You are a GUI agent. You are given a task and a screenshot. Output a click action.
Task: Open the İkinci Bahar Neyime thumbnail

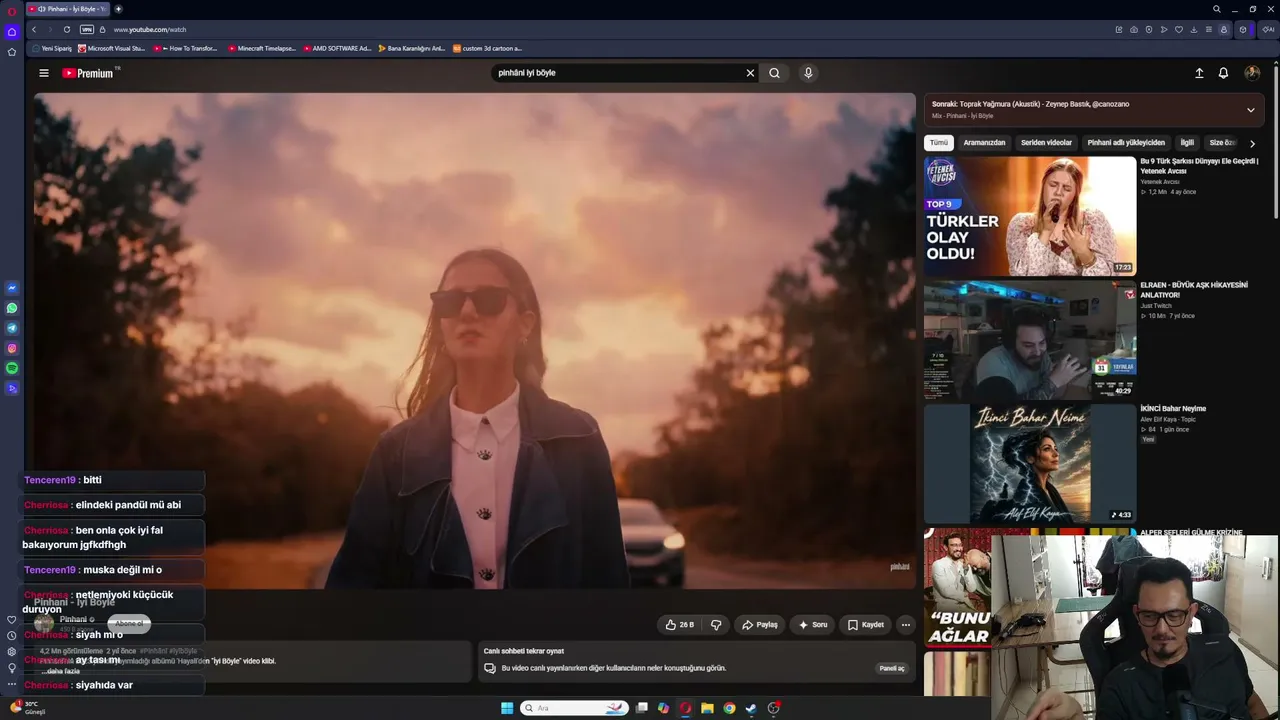click(x=1030, y=464)
